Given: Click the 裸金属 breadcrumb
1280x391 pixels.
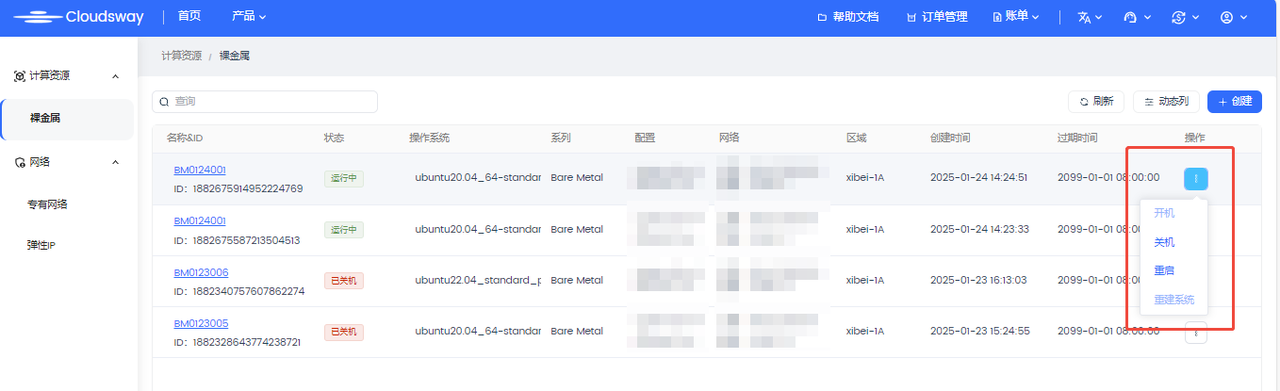Looking at the screenshot, I should pos(234,56).
